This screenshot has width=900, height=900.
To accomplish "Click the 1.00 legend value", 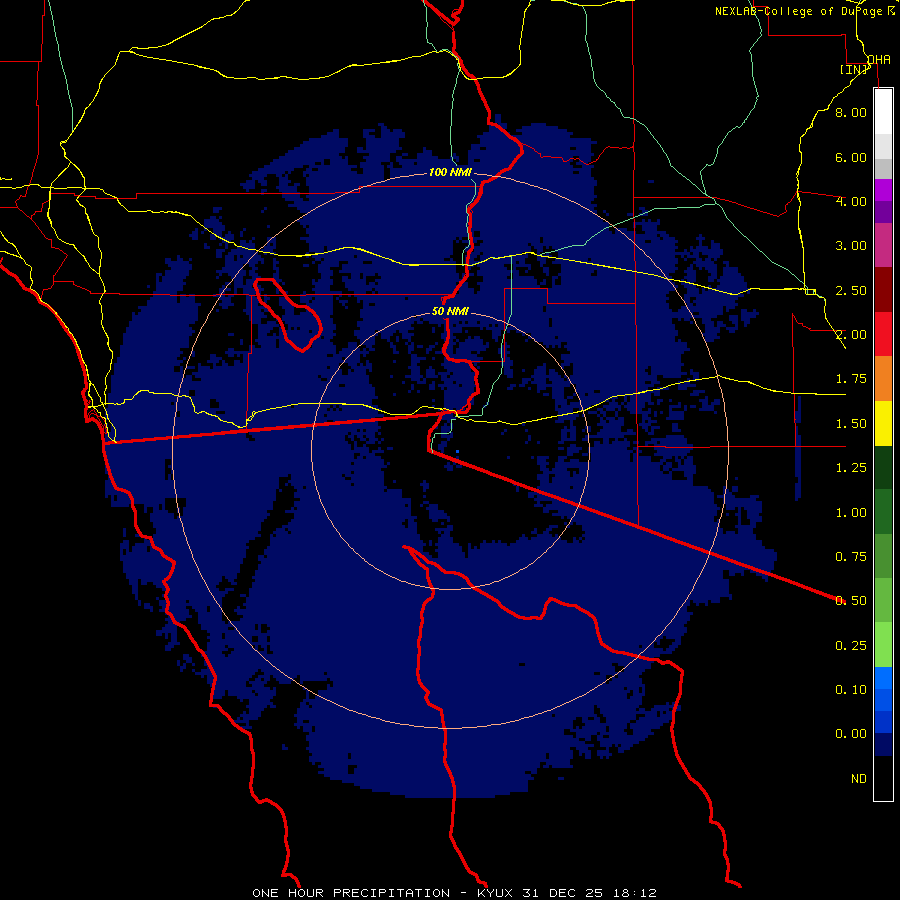I will click(851, 513).
